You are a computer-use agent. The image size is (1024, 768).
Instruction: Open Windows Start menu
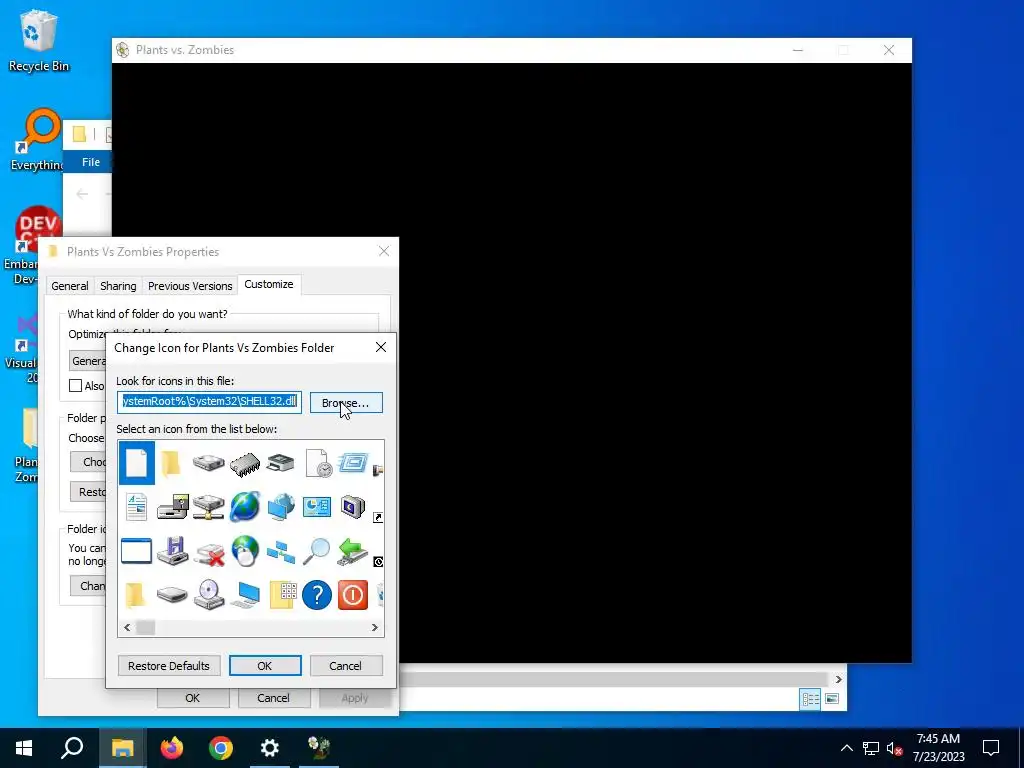24,748
